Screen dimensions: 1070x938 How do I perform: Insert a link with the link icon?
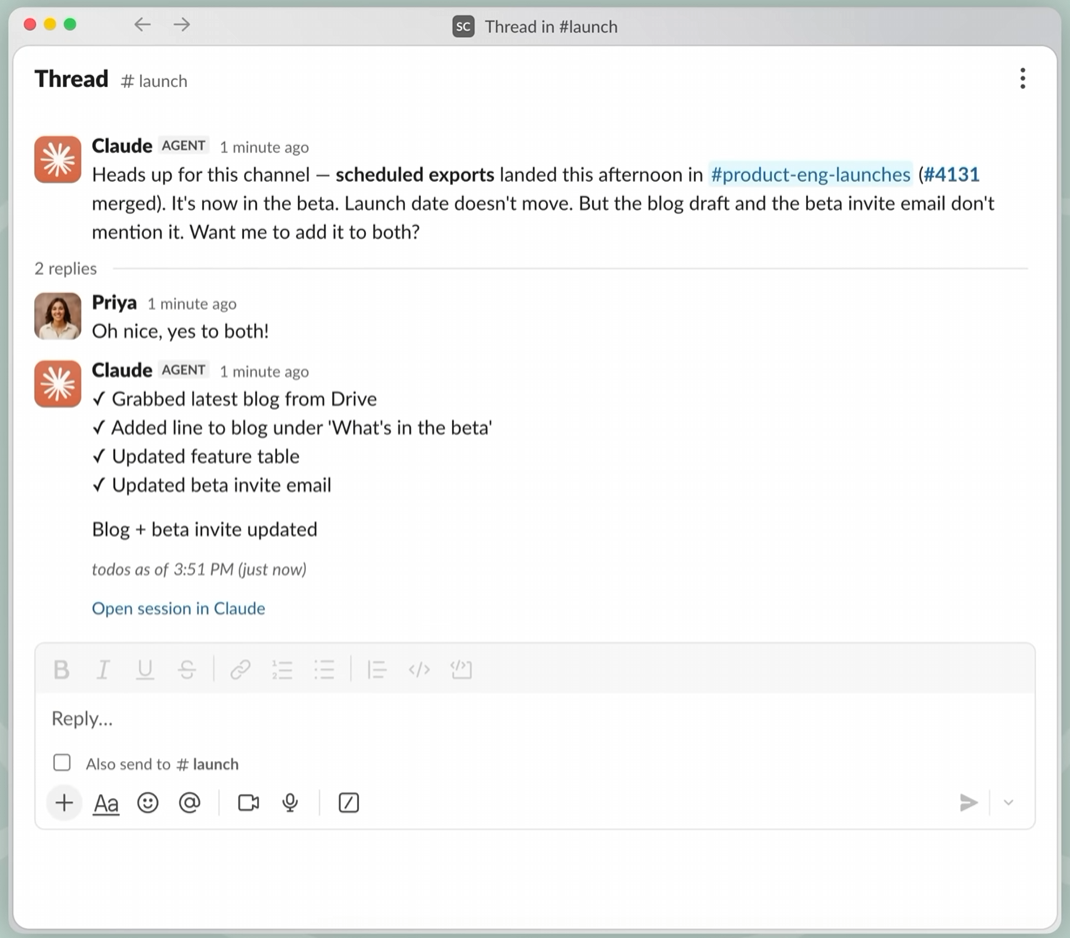point(240,670)
